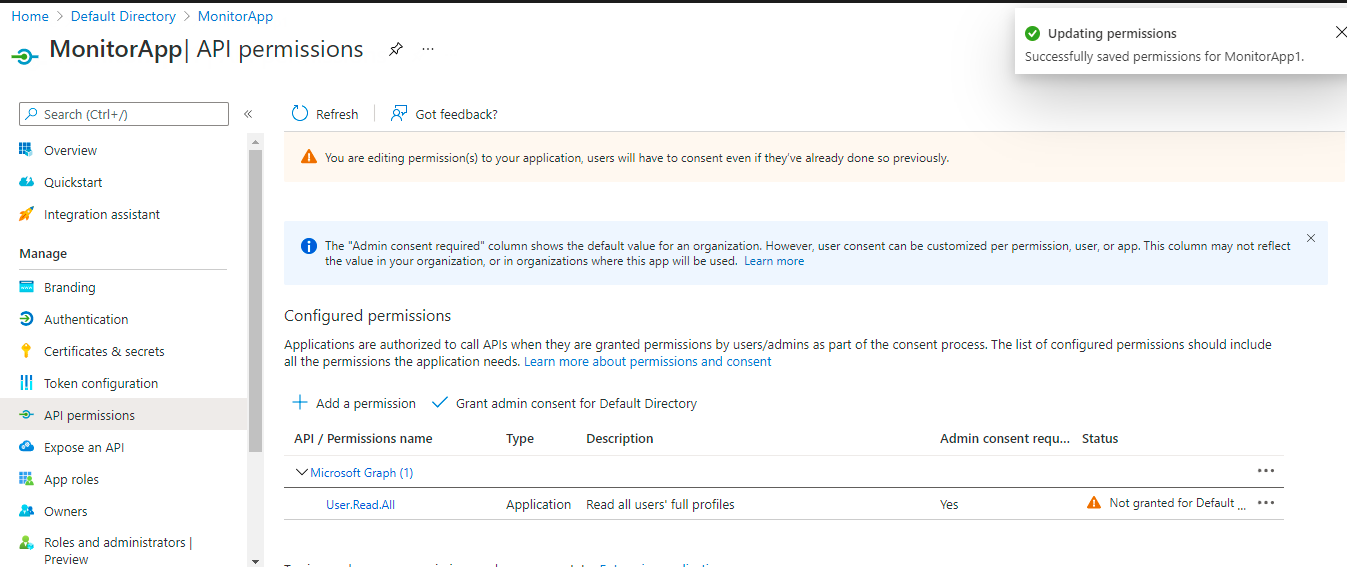The width and height of the screenshot is (1347, 567).
Task: Click green success check in notification
Action: coord(1033,34)
